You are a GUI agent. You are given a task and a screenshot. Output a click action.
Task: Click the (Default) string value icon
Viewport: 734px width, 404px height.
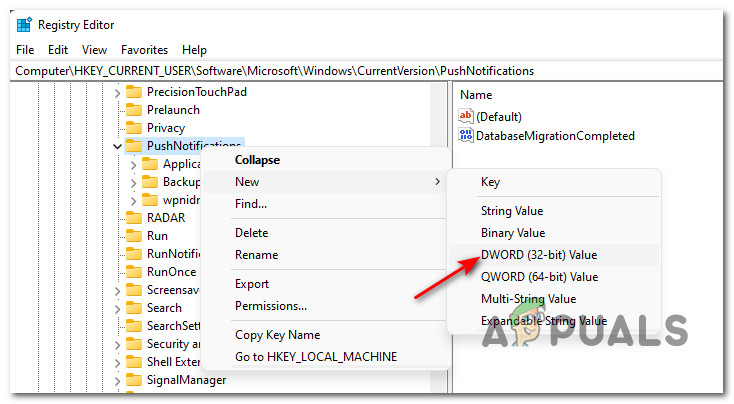(x=466, y=116)
